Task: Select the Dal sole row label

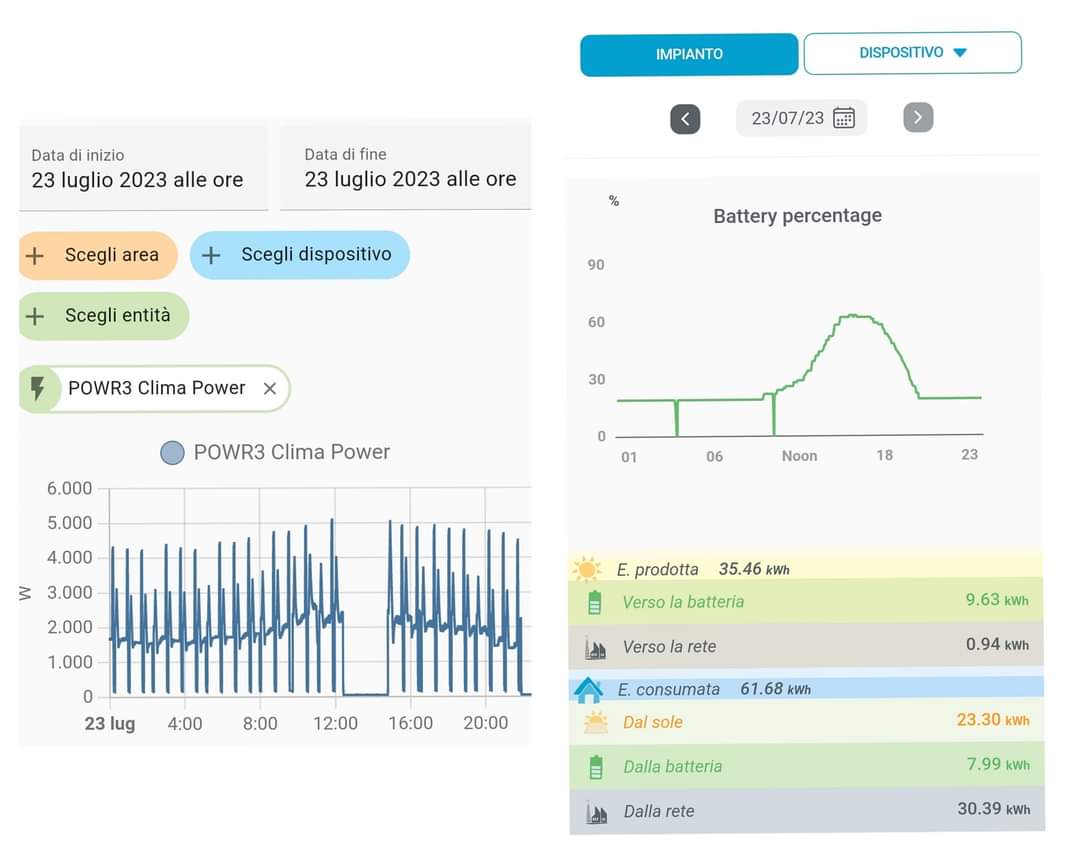Action: pyautogui.click(x=653, y=722)
